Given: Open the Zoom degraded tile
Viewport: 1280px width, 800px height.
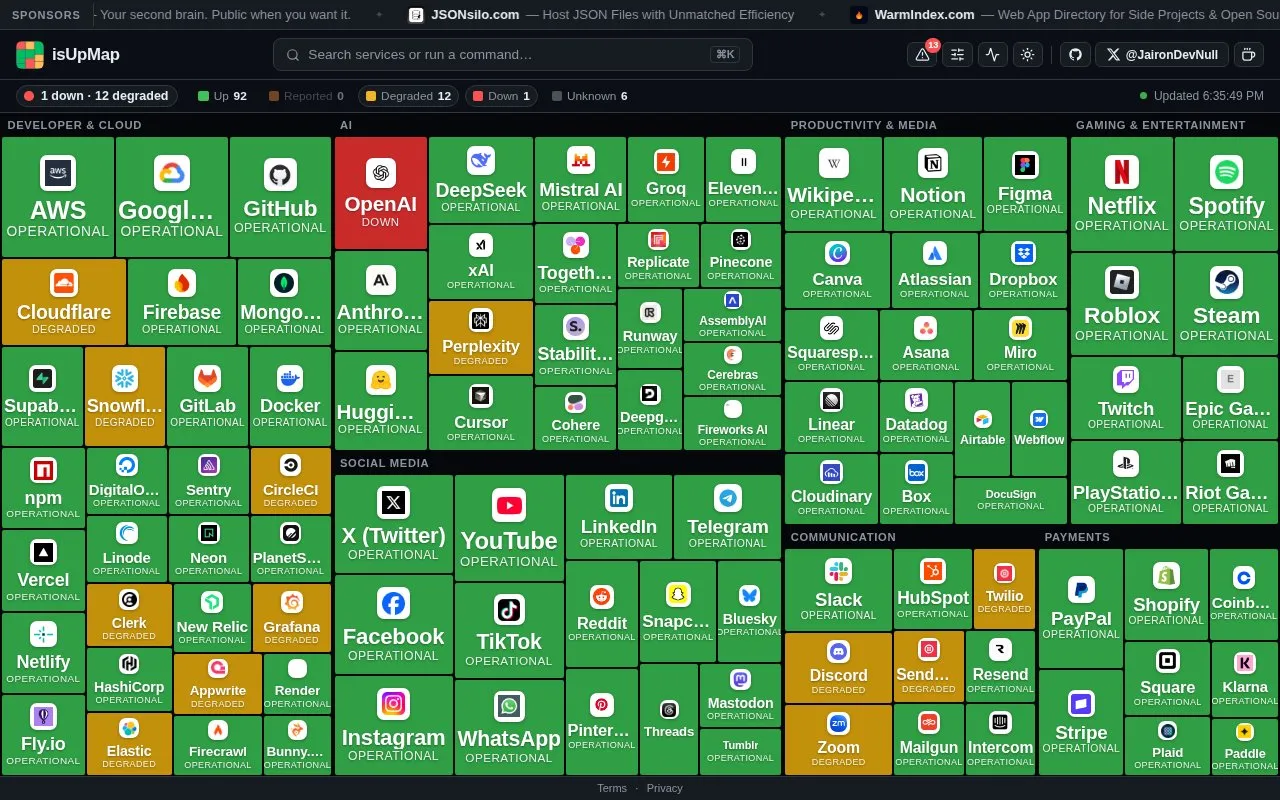Looking at the screenshot, I should 838,739.
